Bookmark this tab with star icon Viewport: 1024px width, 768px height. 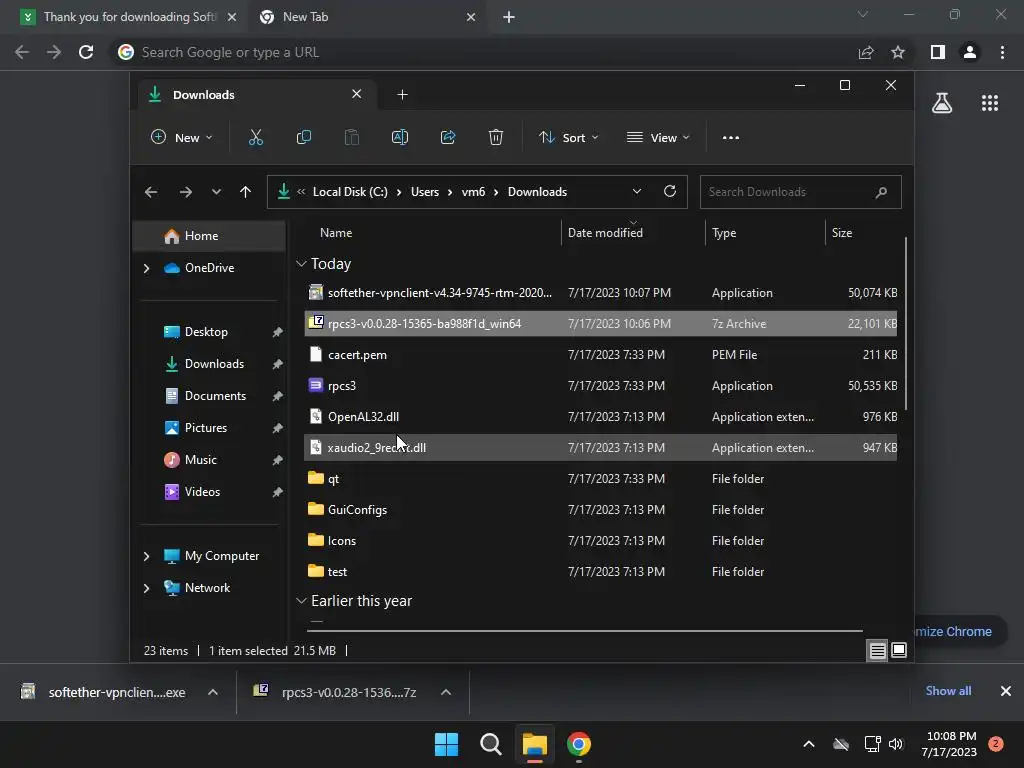[898, 52]
